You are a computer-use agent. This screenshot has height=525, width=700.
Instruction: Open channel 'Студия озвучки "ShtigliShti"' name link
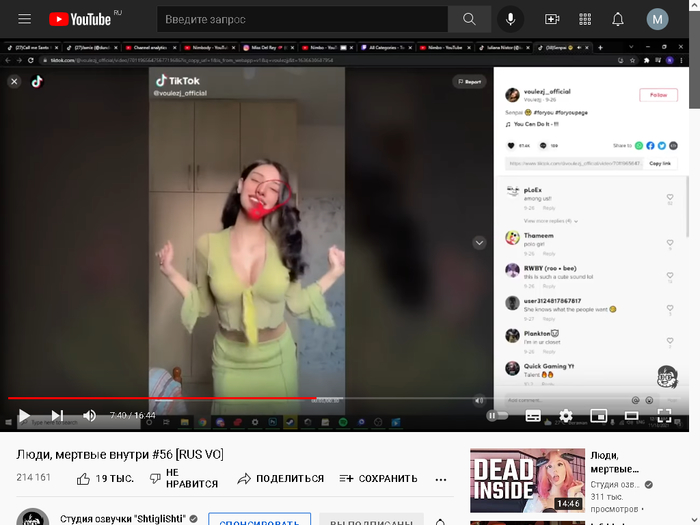click(123, 519)
